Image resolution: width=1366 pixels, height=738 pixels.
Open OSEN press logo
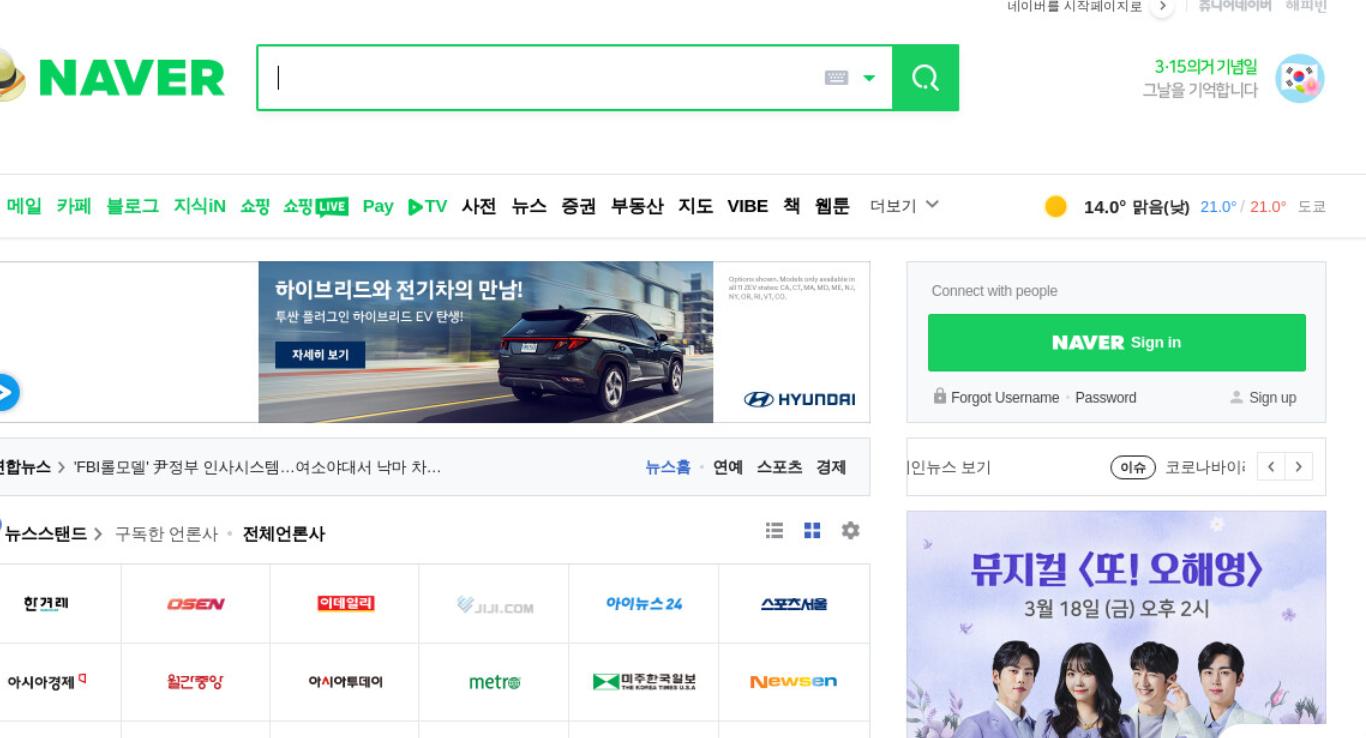pyautogui.click(x=196, y=604)
